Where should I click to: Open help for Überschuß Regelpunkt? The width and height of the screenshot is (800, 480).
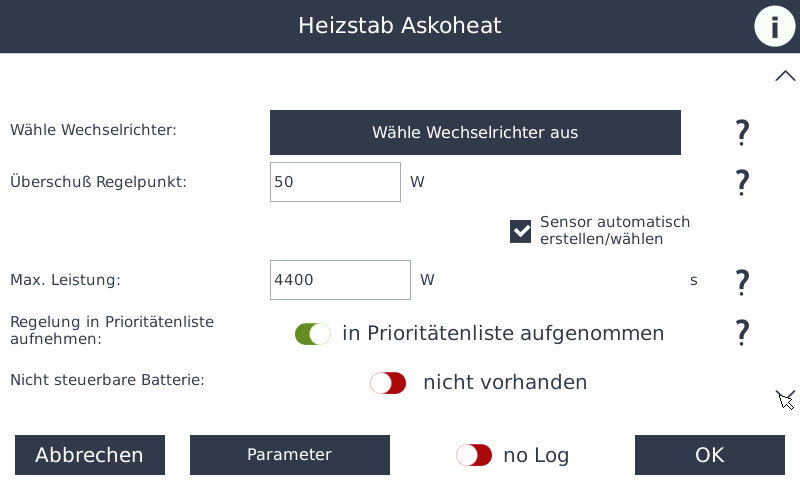point(742,182)
